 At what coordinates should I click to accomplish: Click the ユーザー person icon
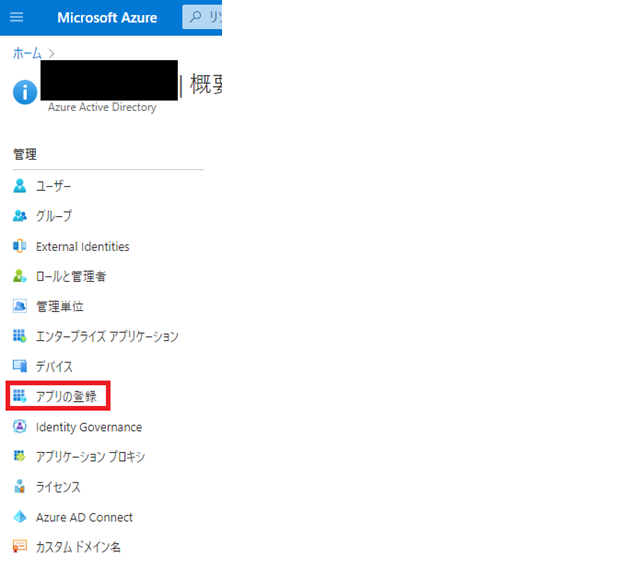[19, 186]
